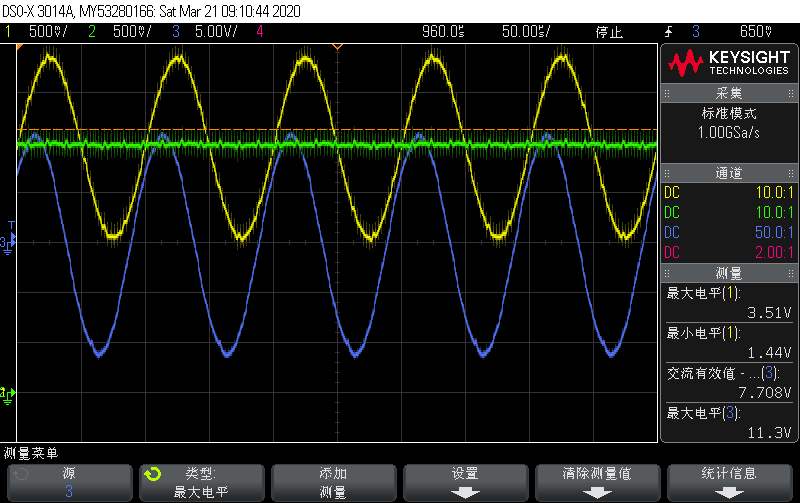
Task: Click the green rotary knob icon on 类型 softkey
Action: point(153,474)
